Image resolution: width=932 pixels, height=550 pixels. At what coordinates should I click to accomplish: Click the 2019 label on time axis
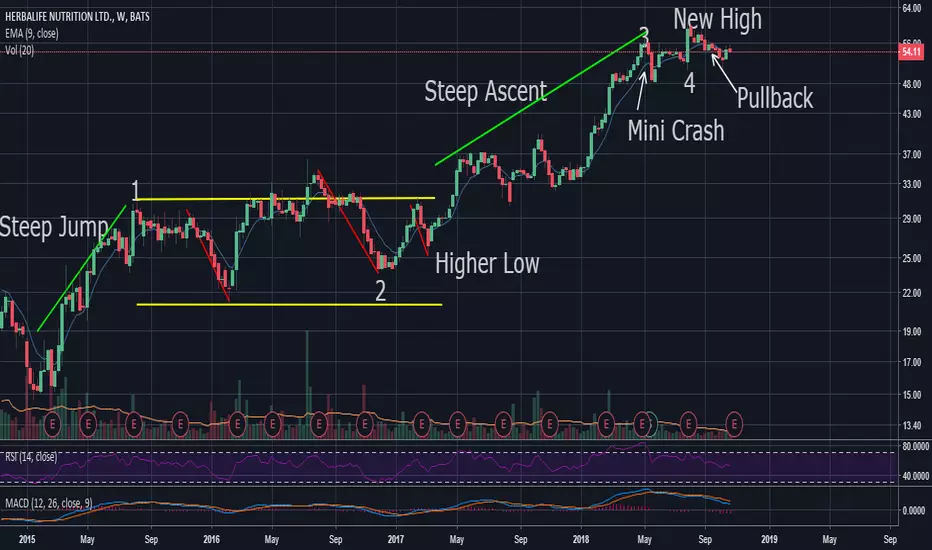(x=769, y=539)
